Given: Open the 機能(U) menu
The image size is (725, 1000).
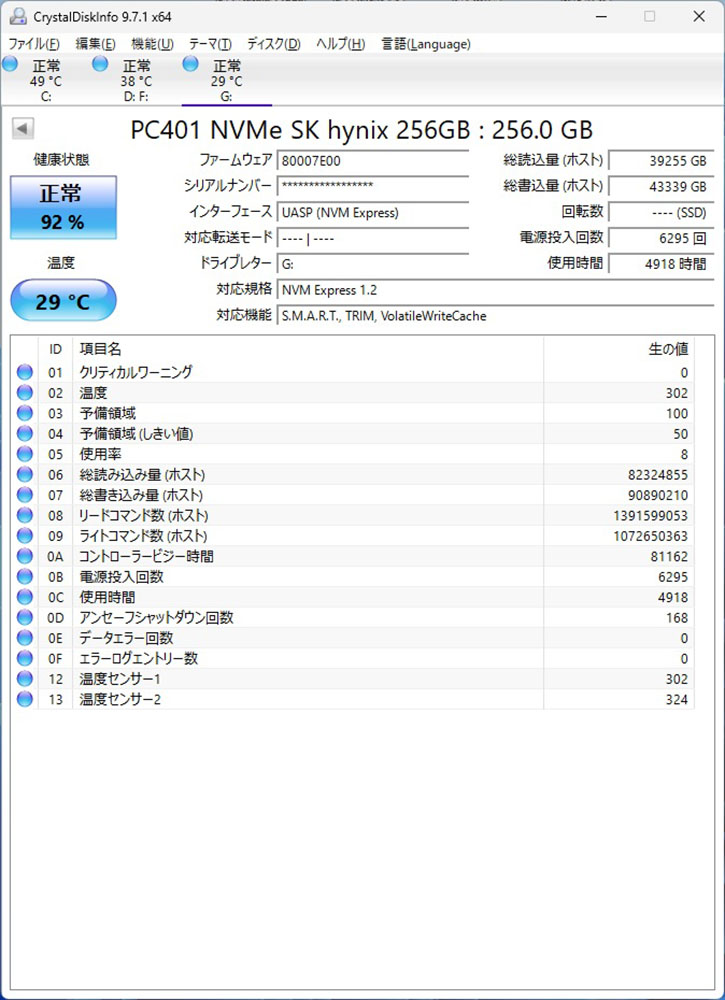Looking at the screenshot, I should [x=152, y=44].
